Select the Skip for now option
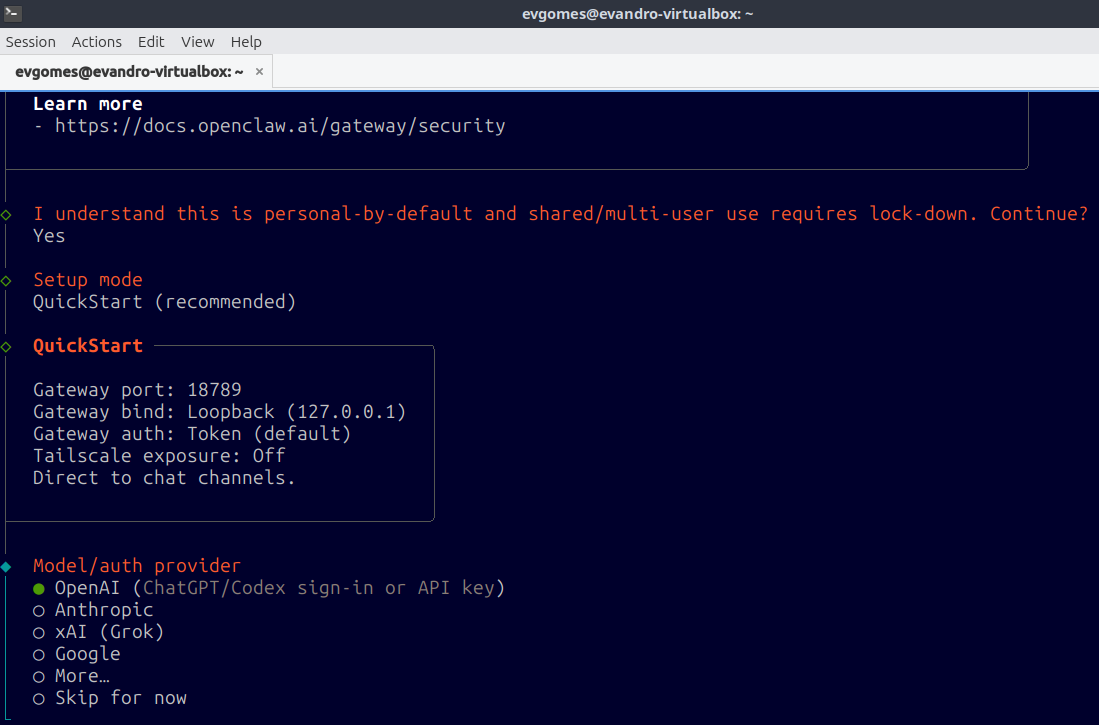Viewport: 1099px width, 725px height. [x=110, y=698]
